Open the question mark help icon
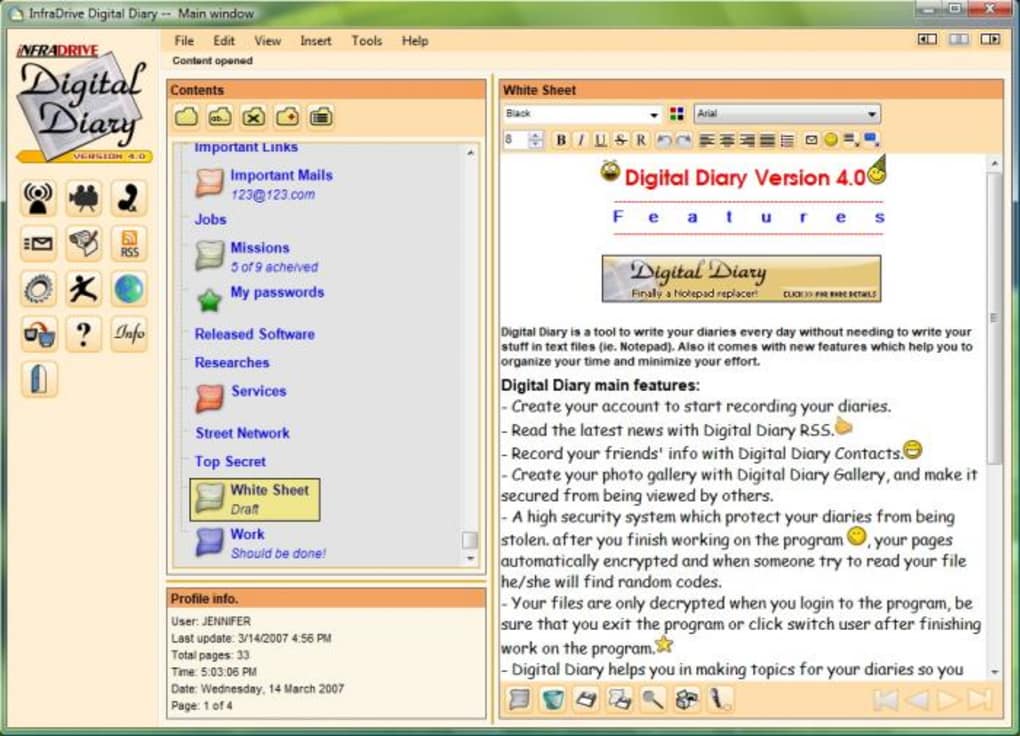Image resolution: width=1020 pixels, height=736 pixels. pyautogui.click(x=84, y=334)
